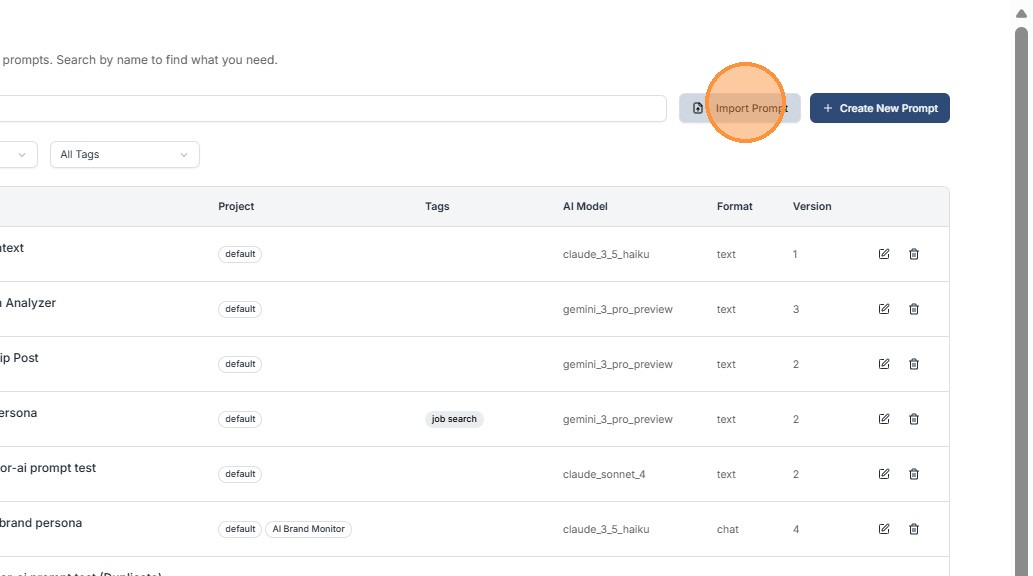Click Create New Prompt button
Image resolution: width=1033 pixels, height=576 pixels.
tap(879, 108)
